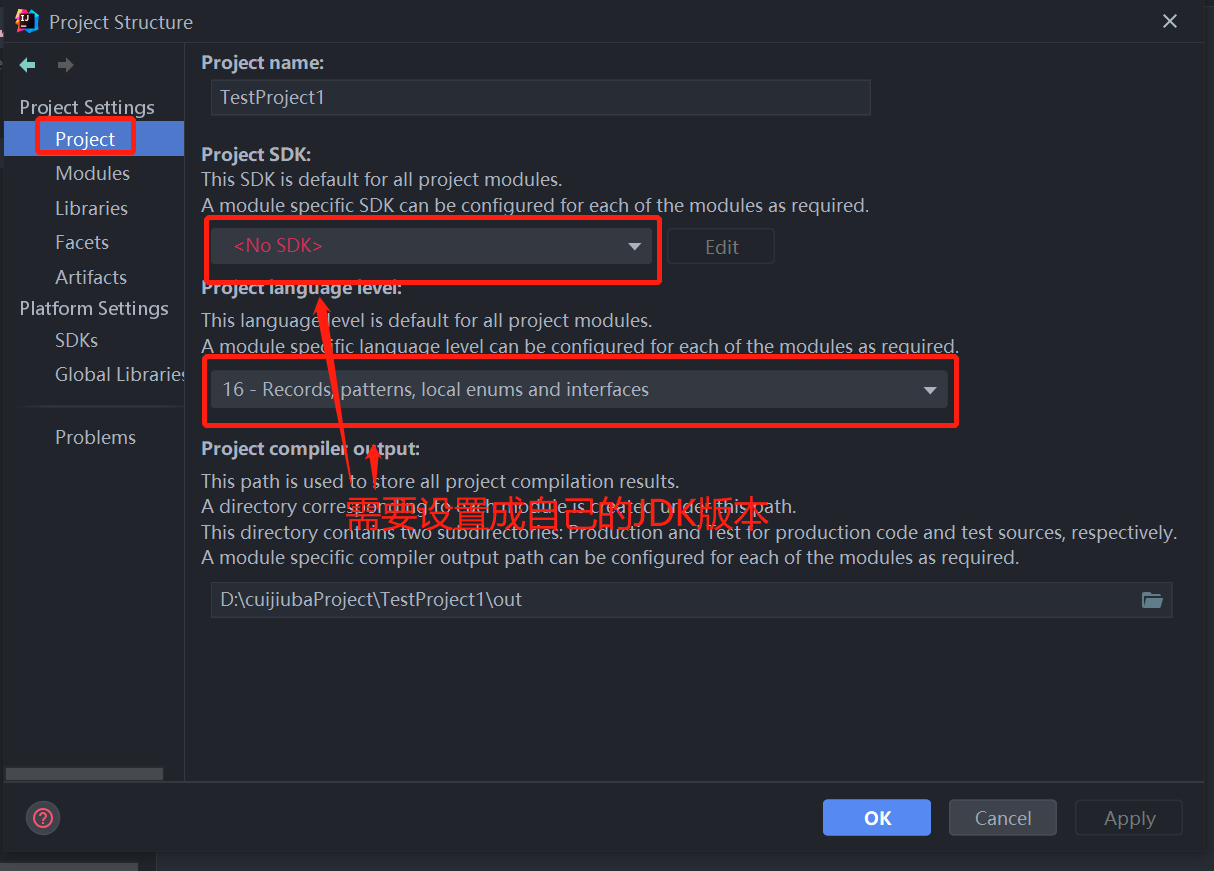1214x871 pixels.
Task: Open the Modules settings section
Action: point(92,173)
